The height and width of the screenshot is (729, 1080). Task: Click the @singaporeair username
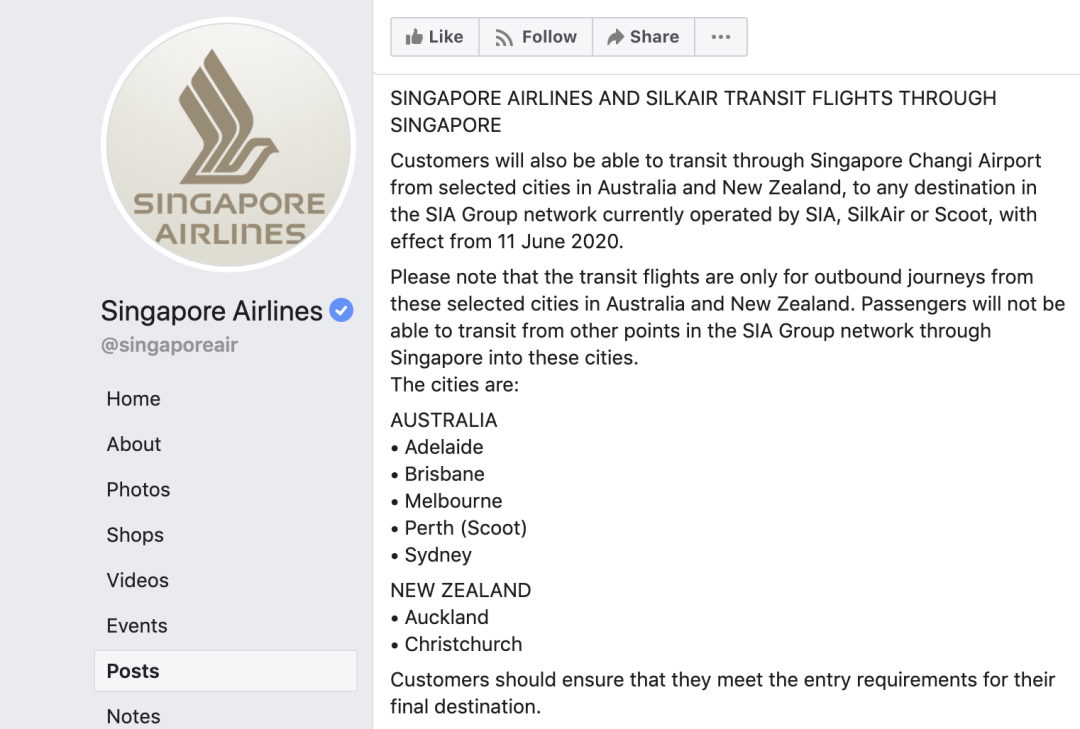pos(169,345)
